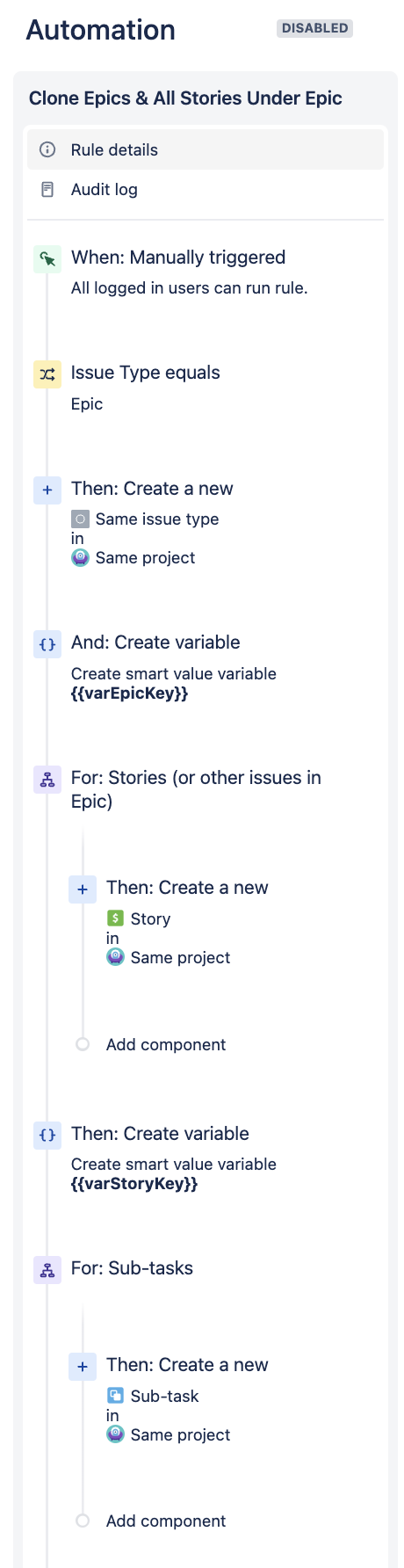Add component under Stories branch

click(166, 1044)
